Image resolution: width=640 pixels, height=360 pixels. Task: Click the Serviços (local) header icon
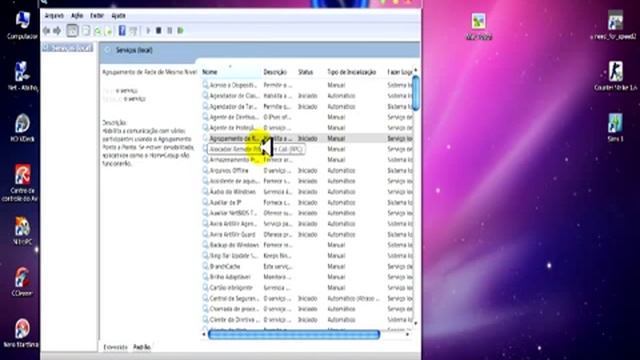pos(108,50)
